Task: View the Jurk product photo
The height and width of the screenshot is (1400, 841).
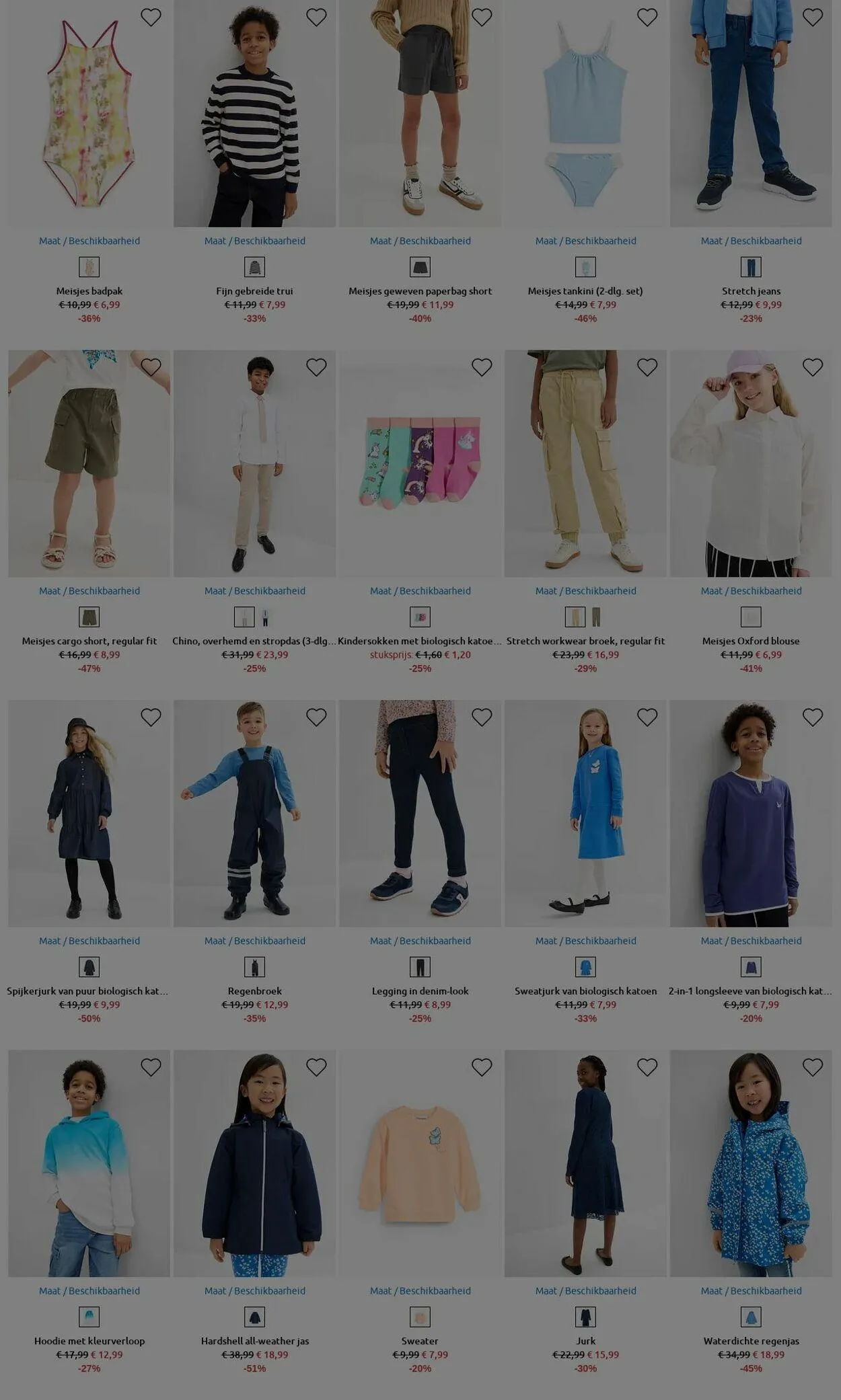Action: pyautogui.click(x=586, y=1163)
